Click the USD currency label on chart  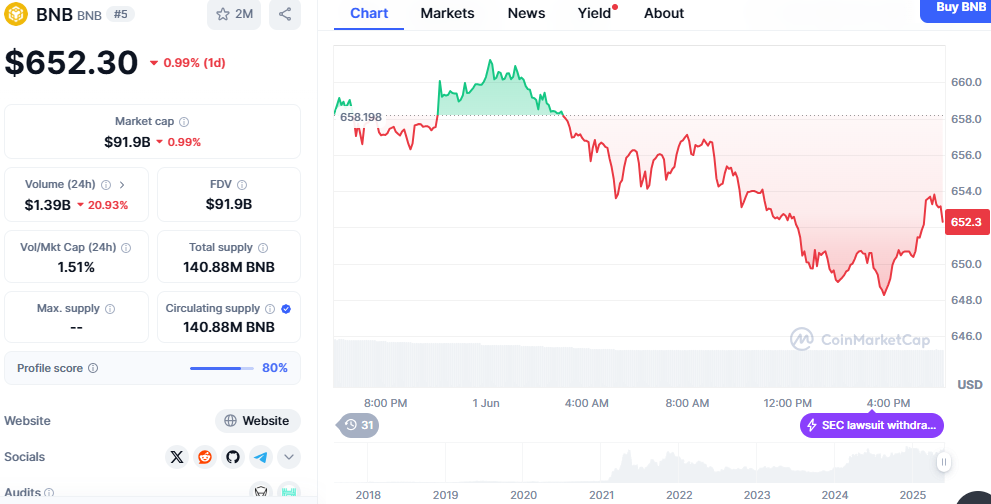click(x=970, y=384)
